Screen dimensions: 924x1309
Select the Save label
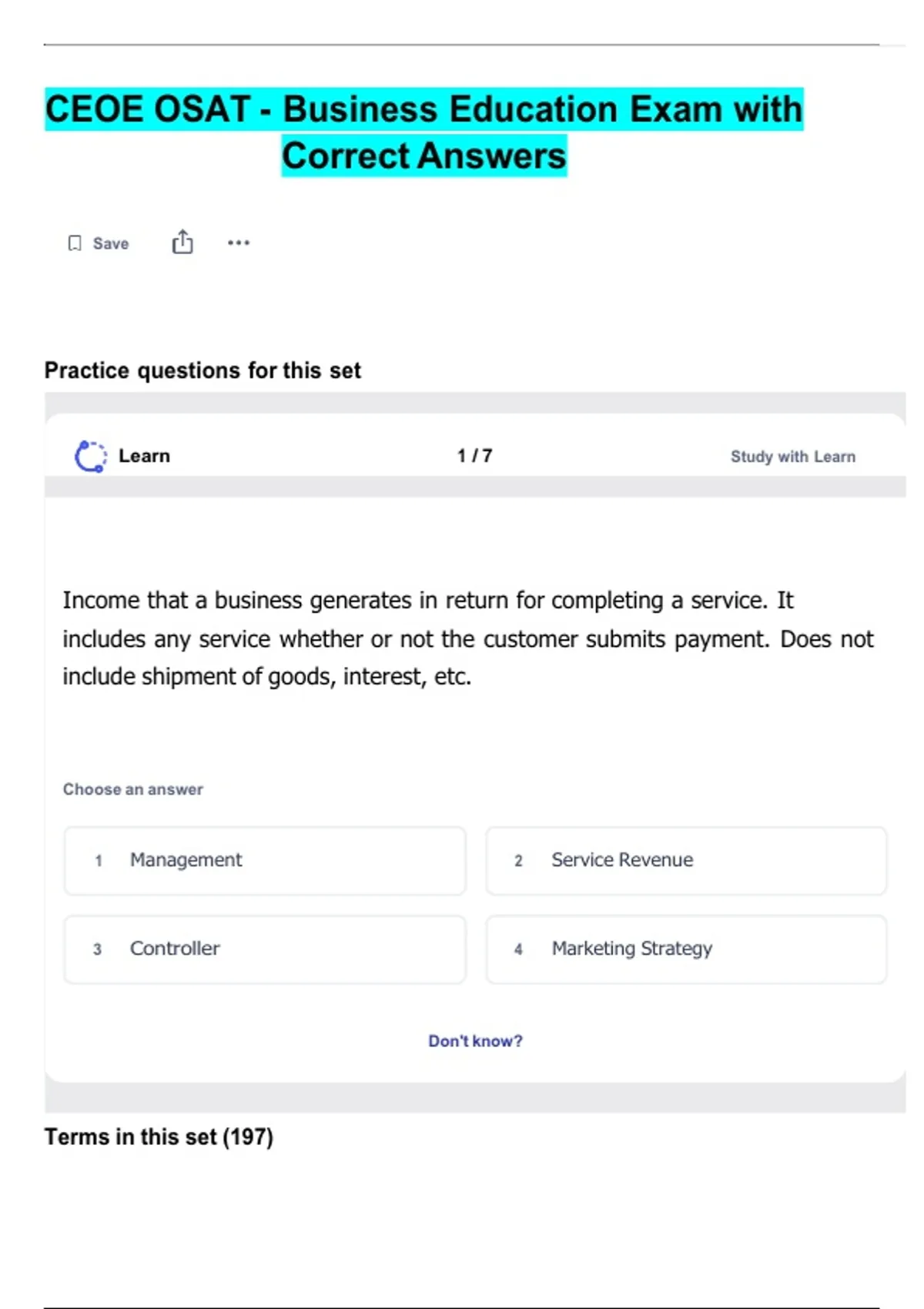[111, 243]
